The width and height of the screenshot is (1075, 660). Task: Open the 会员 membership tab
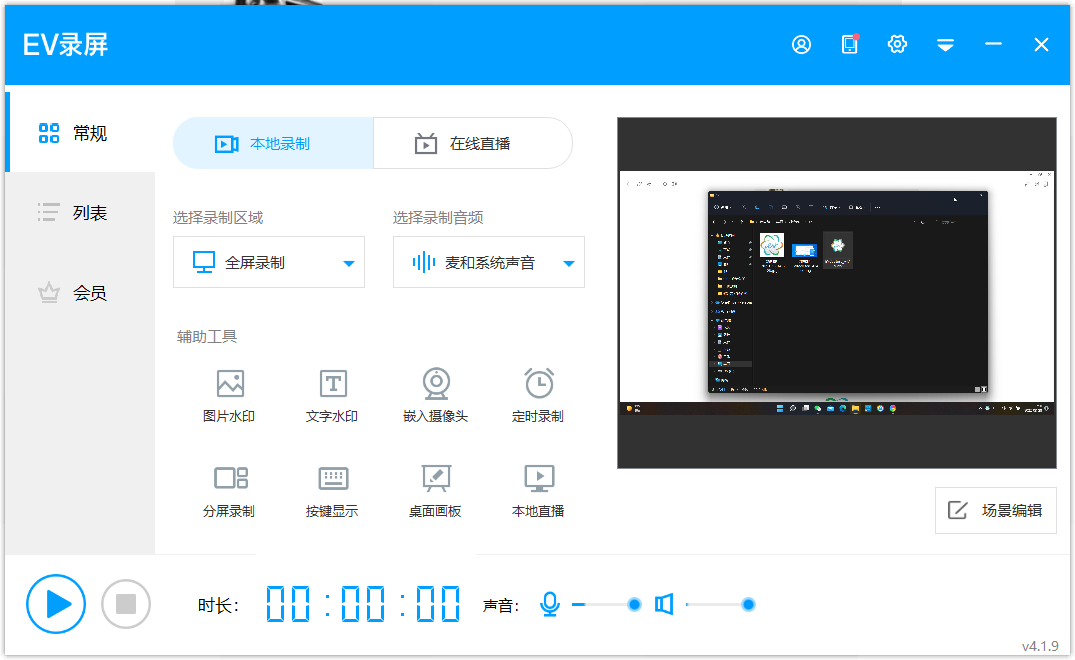tap(80, 293)
